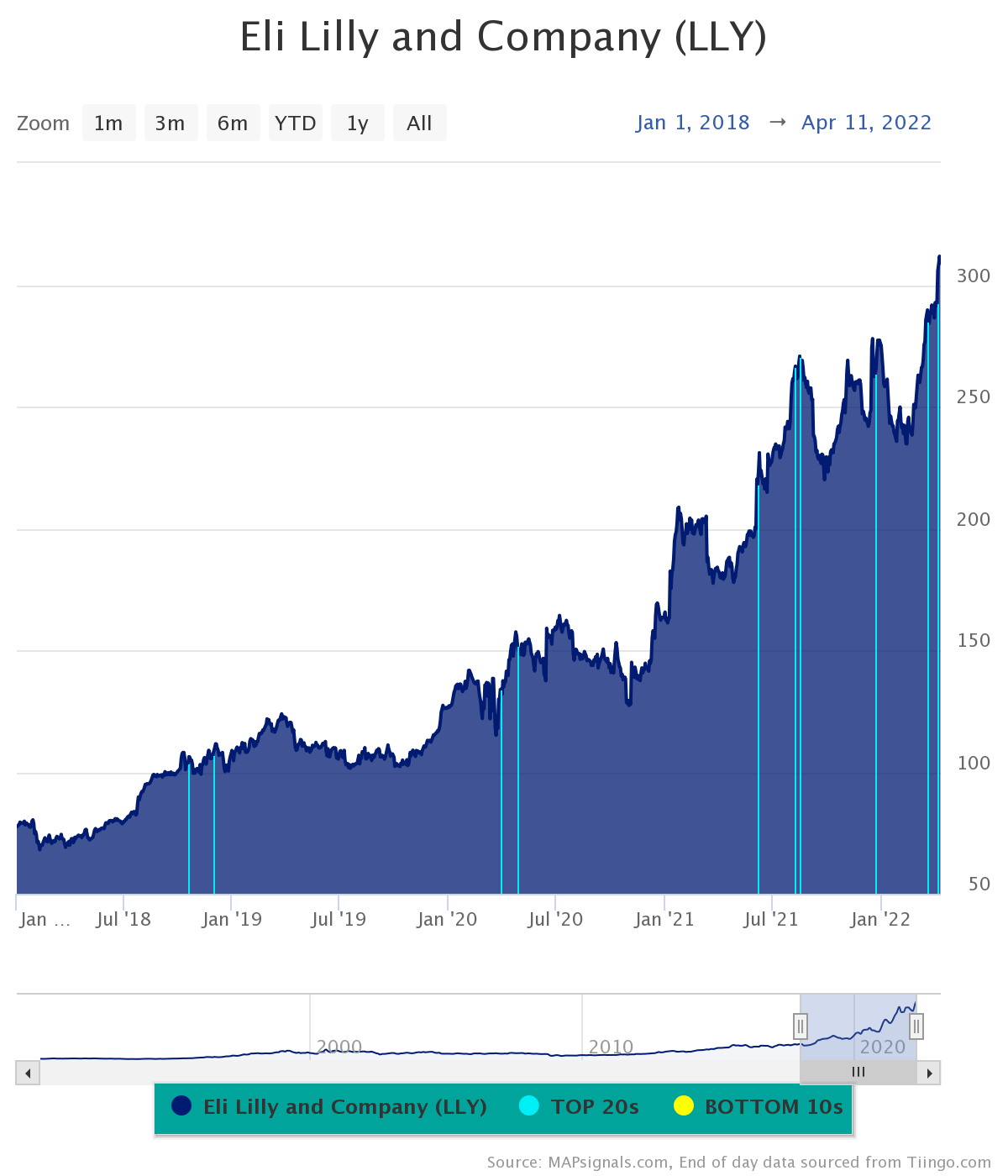Click the dark blue LLY legend marker
1008x1176 pixels.
pyautogui.click(x=181, y=1106)
